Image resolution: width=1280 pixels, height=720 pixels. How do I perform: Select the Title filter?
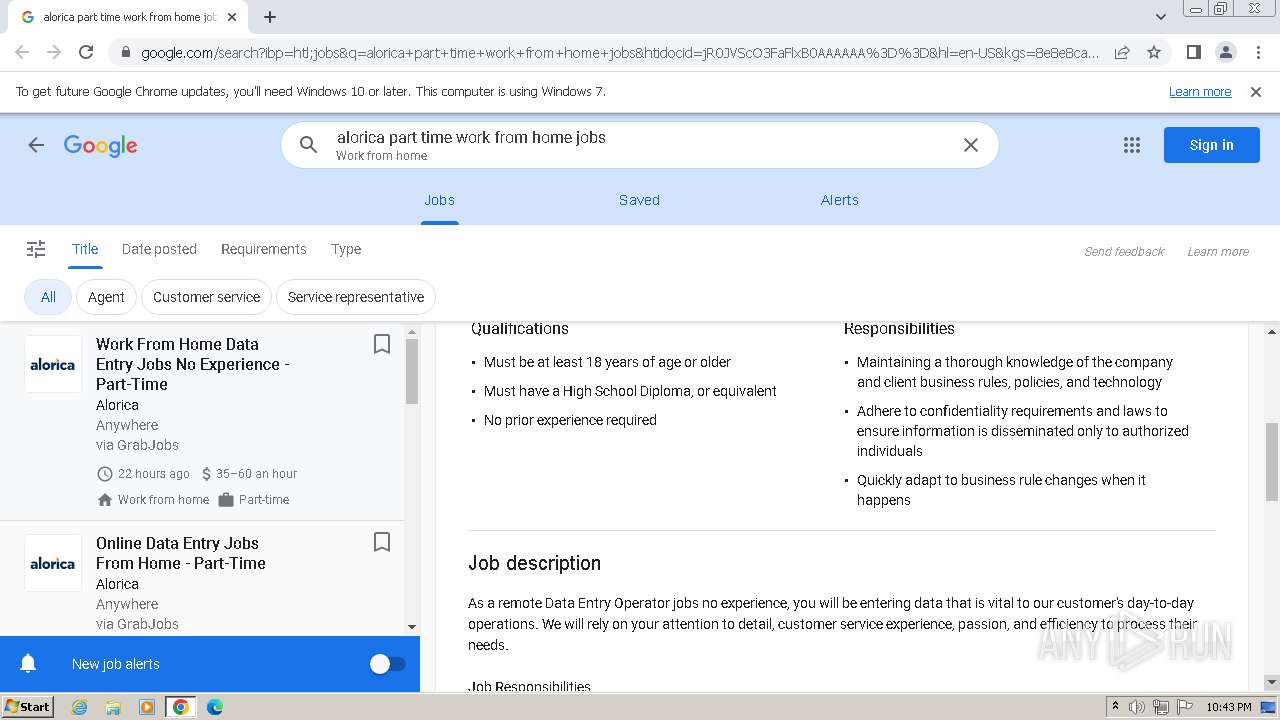click(85, 249)
